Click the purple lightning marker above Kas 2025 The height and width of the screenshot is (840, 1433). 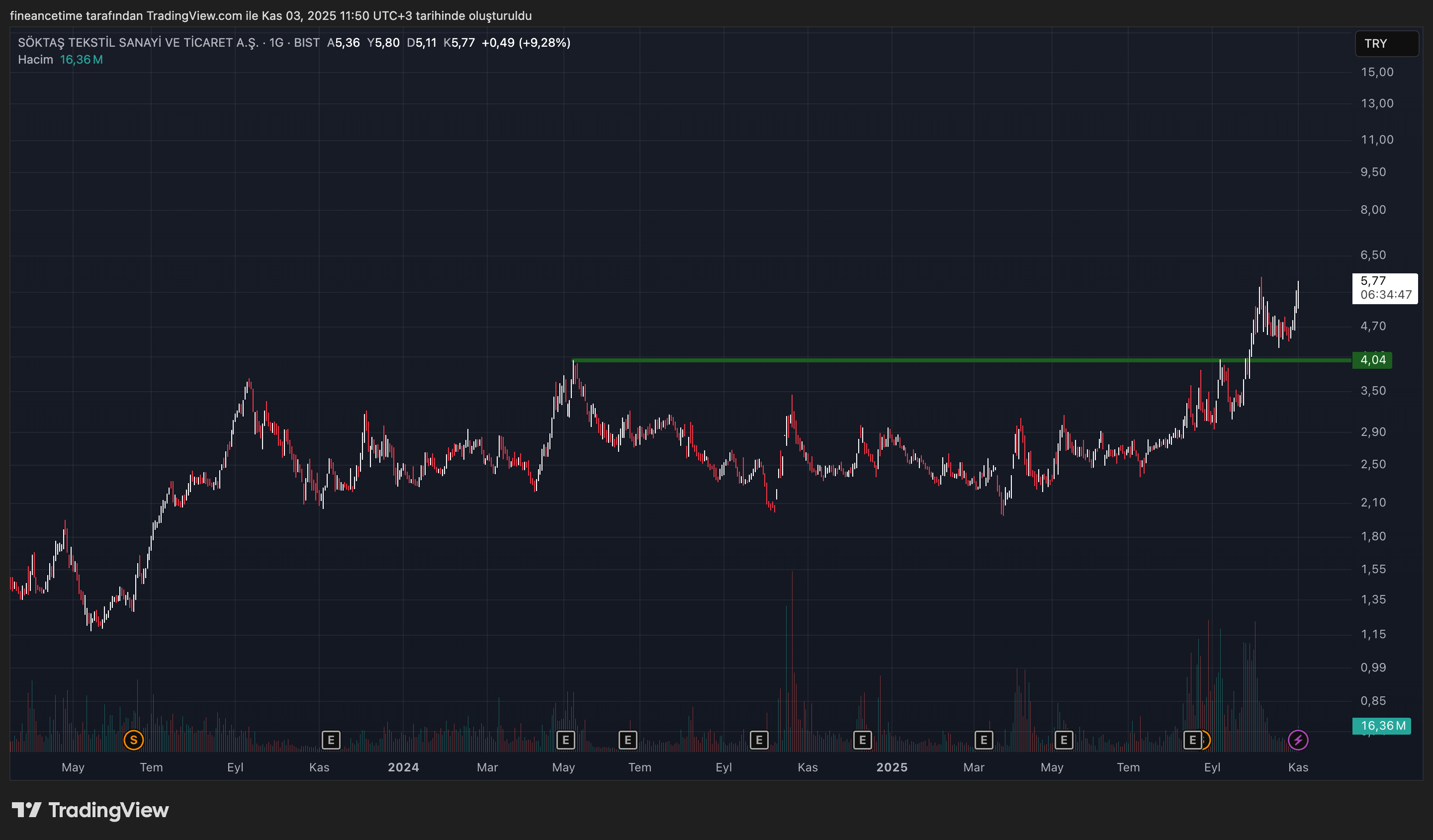pyautogui.click(x=1298, y=740)
